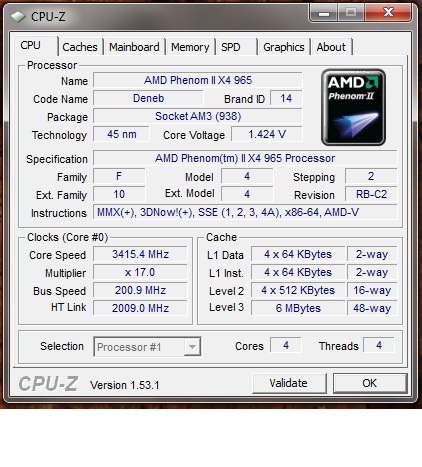Select the CPU tab

pos(31,45)
